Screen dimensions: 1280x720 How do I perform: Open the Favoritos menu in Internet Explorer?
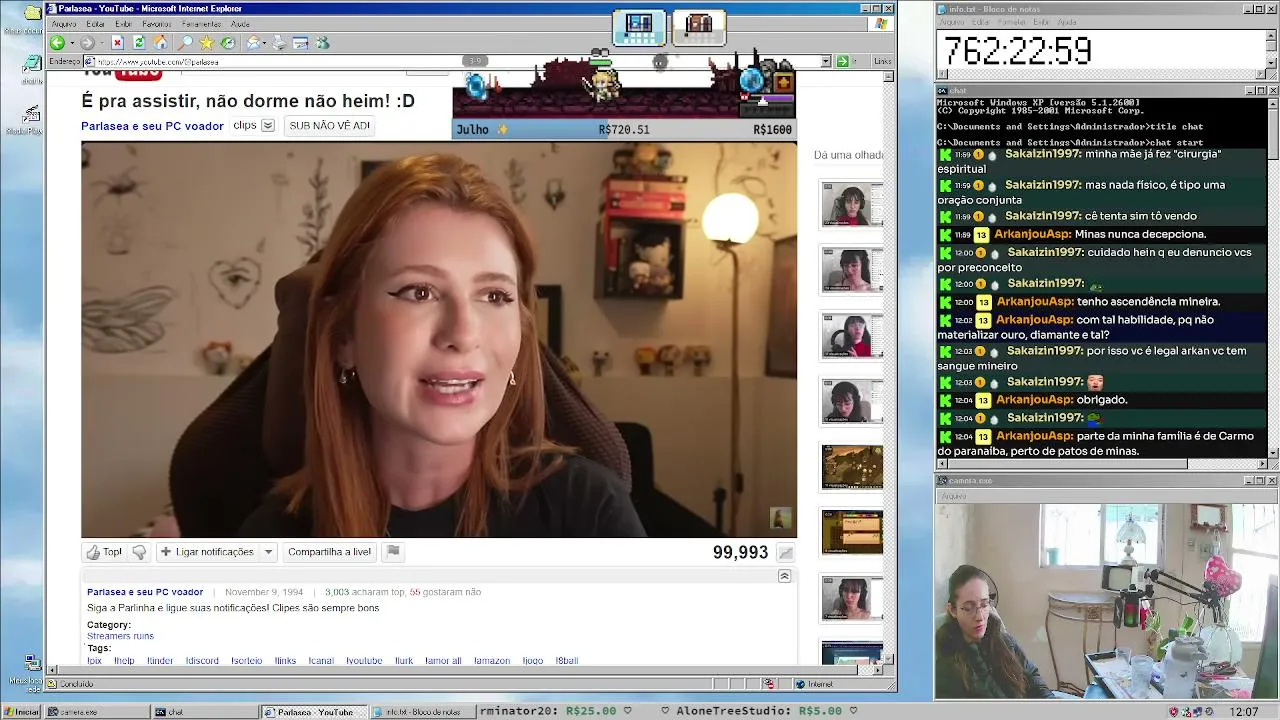157,24
